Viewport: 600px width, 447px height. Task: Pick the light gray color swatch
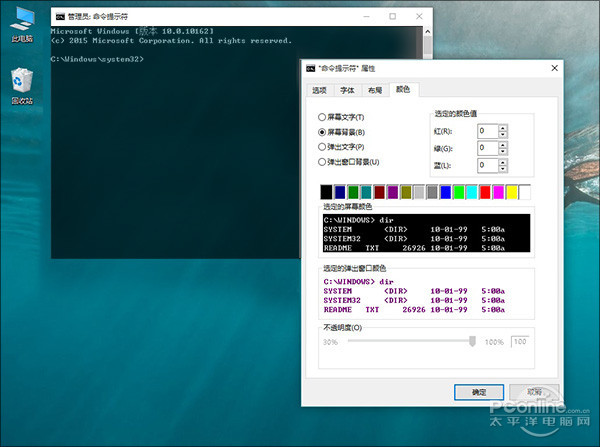tap(419, 192)
